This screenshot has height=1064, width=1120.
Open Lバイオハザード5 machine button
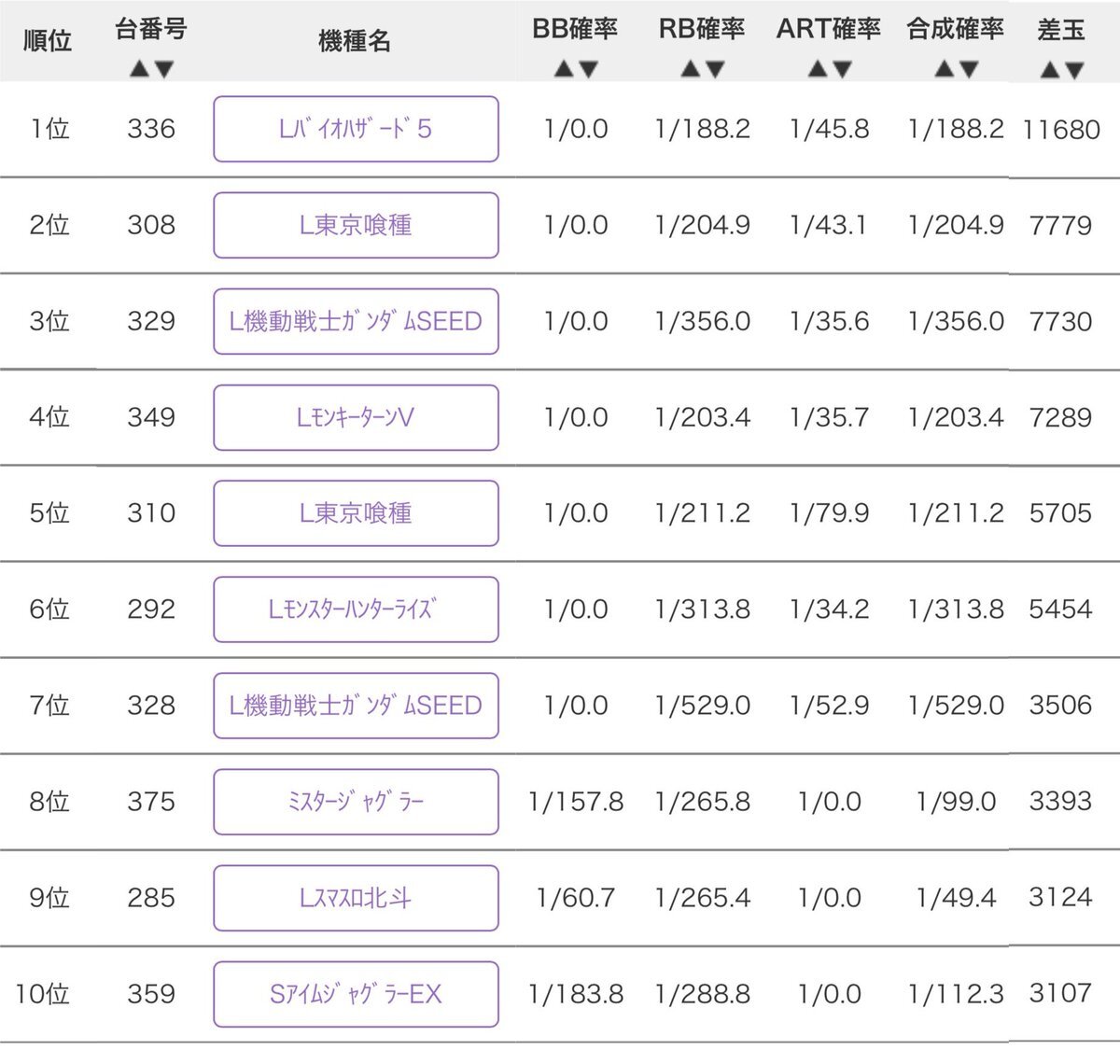[x=356, y=129]
